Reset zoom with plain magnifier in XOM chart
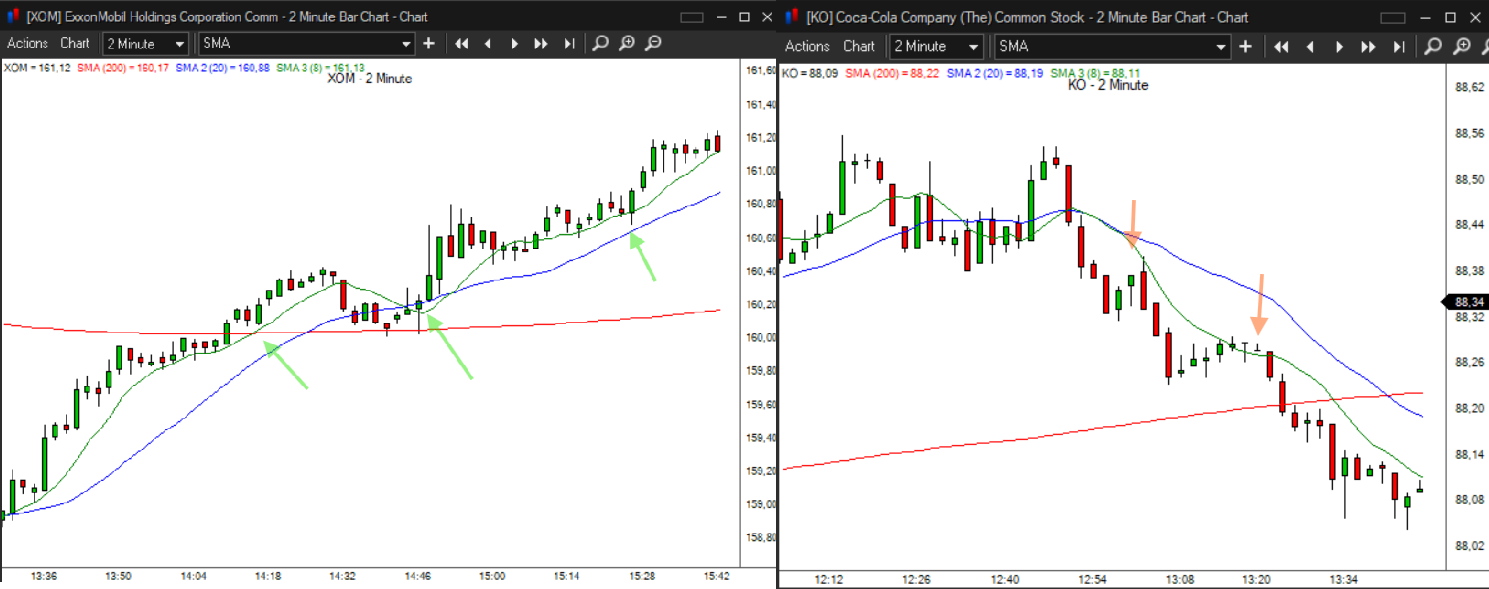This screenshot has height=589, width=1489. coord(600,43)
